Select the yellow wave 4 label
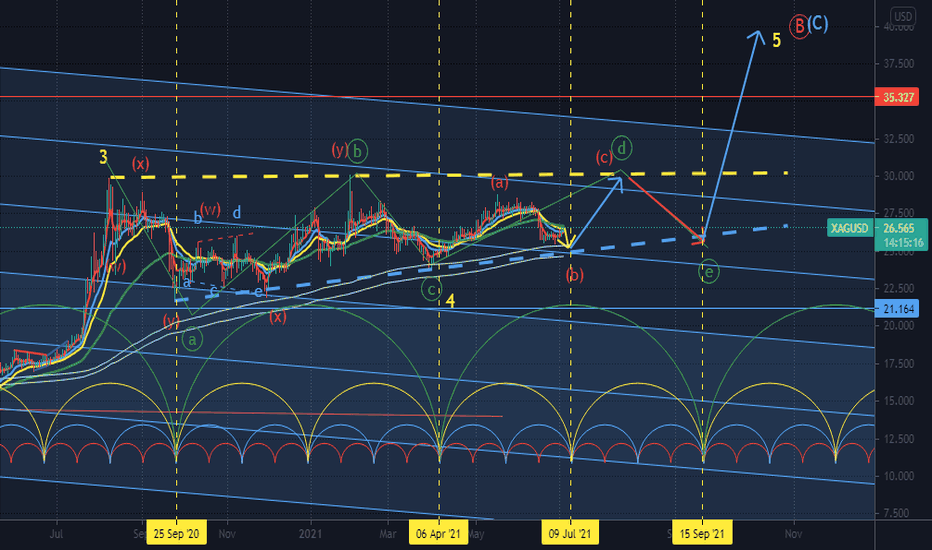This screenshot has width=932, height=550. point(450,301)
